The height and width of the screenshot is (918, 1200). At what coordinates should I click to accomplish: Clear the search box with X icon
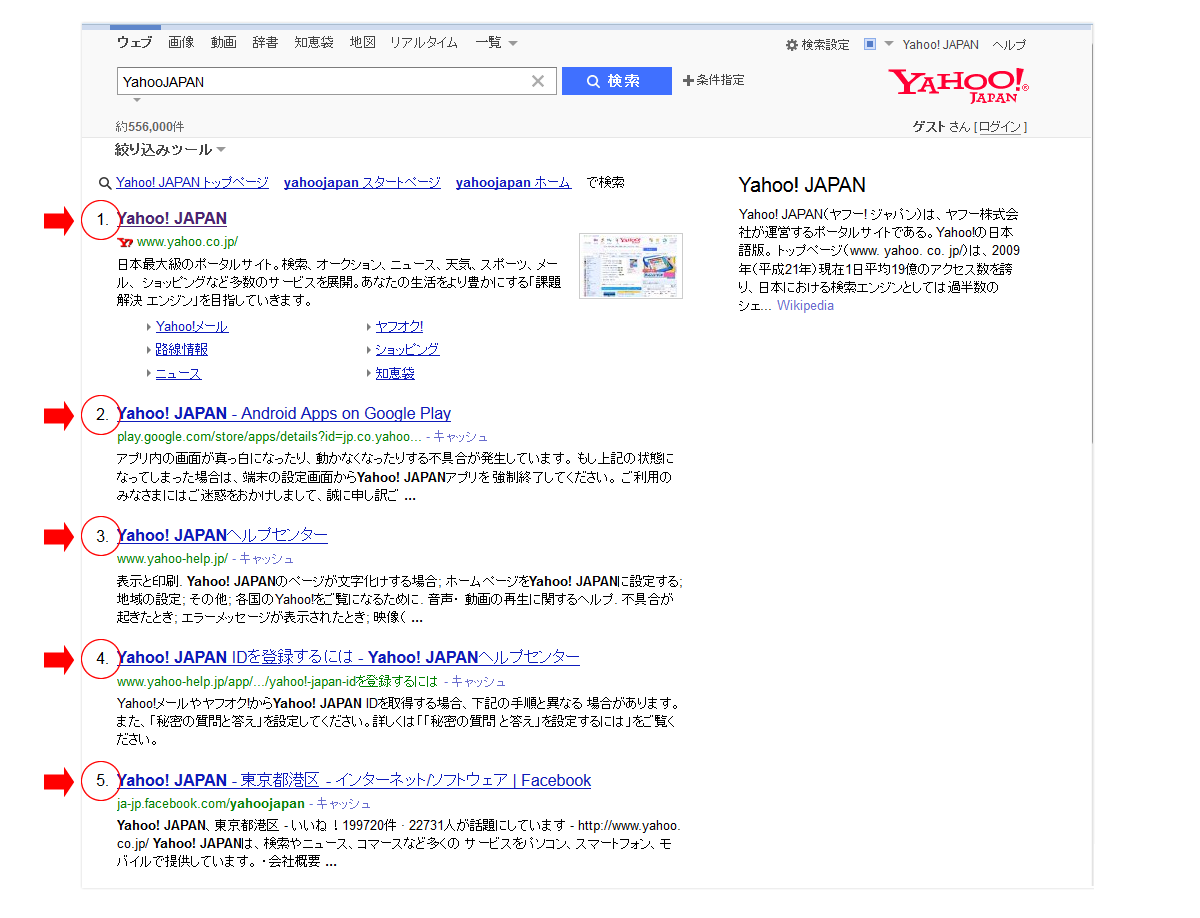point(538,81)
